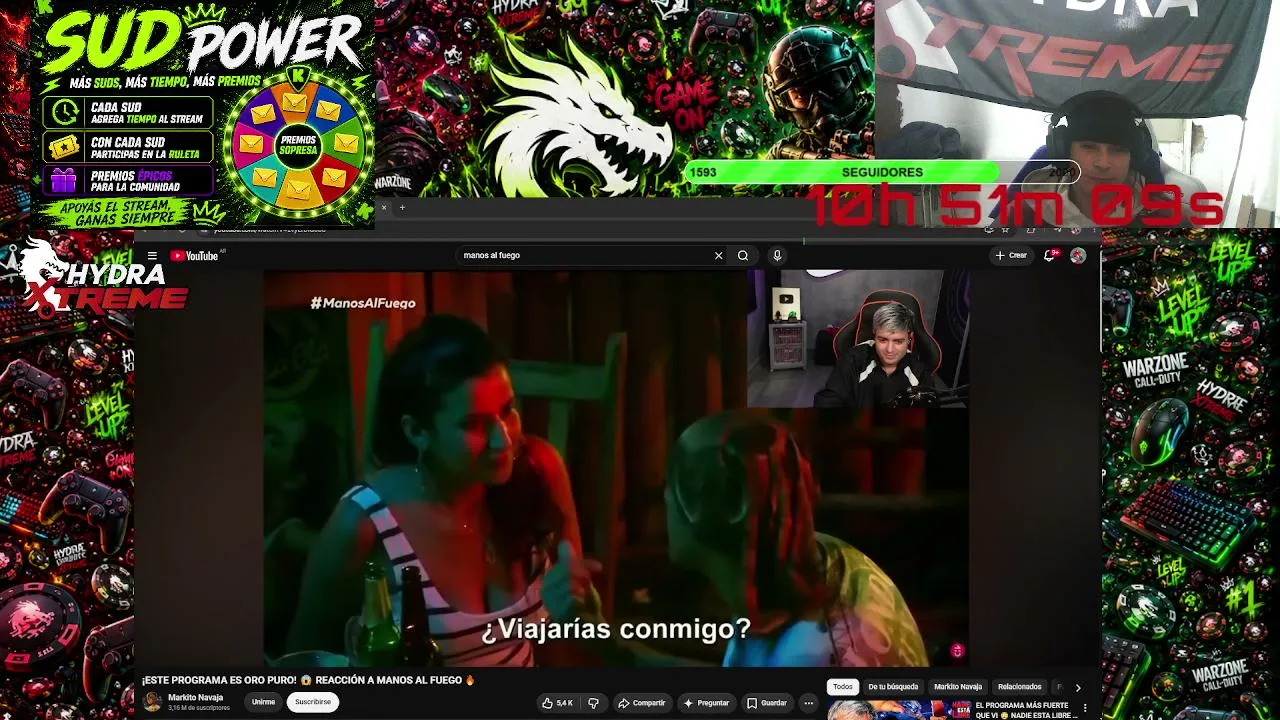Open more actions three-dot menu under video
This screenshot has width=1280, height=720.
point(809,703)
